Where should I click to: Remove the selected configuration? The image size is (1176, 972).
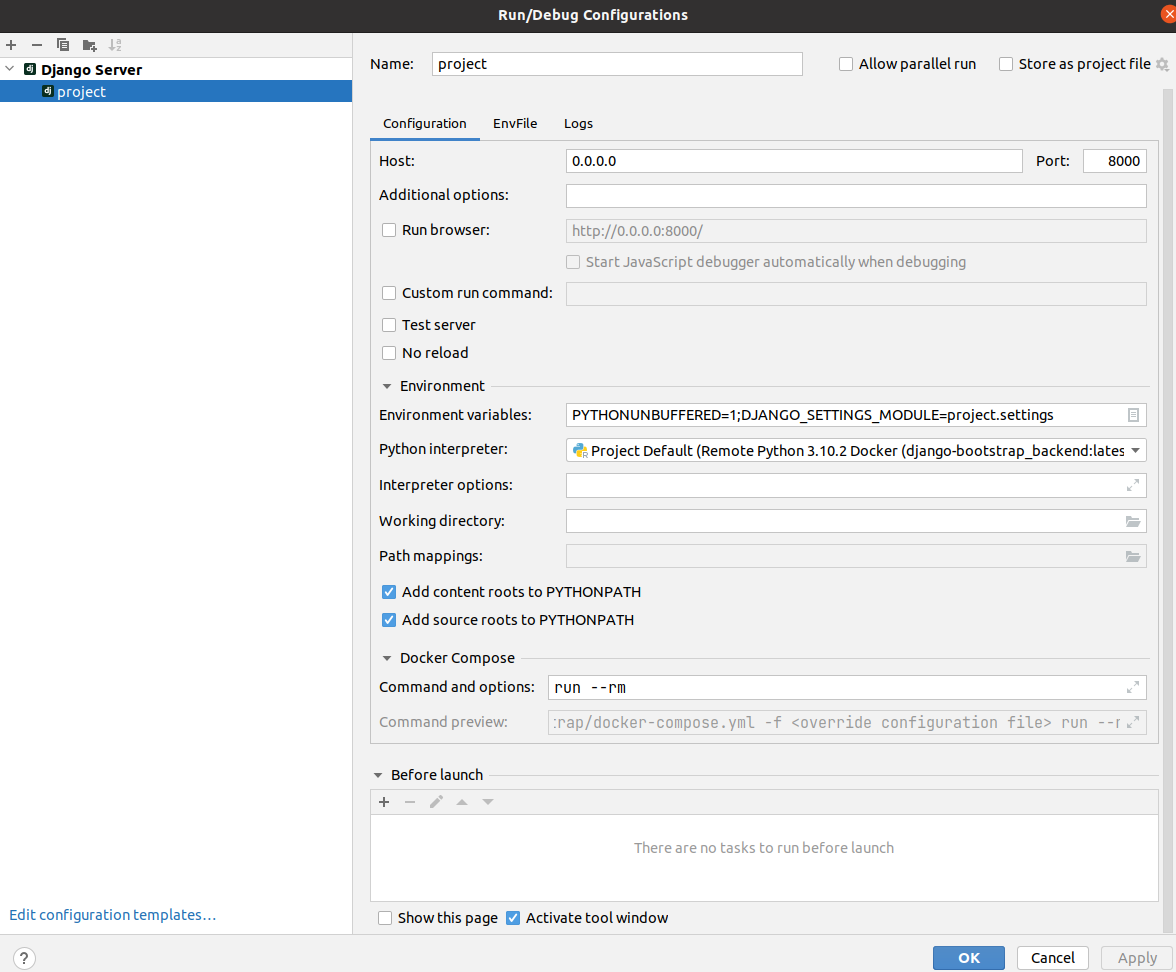(37, 45)
